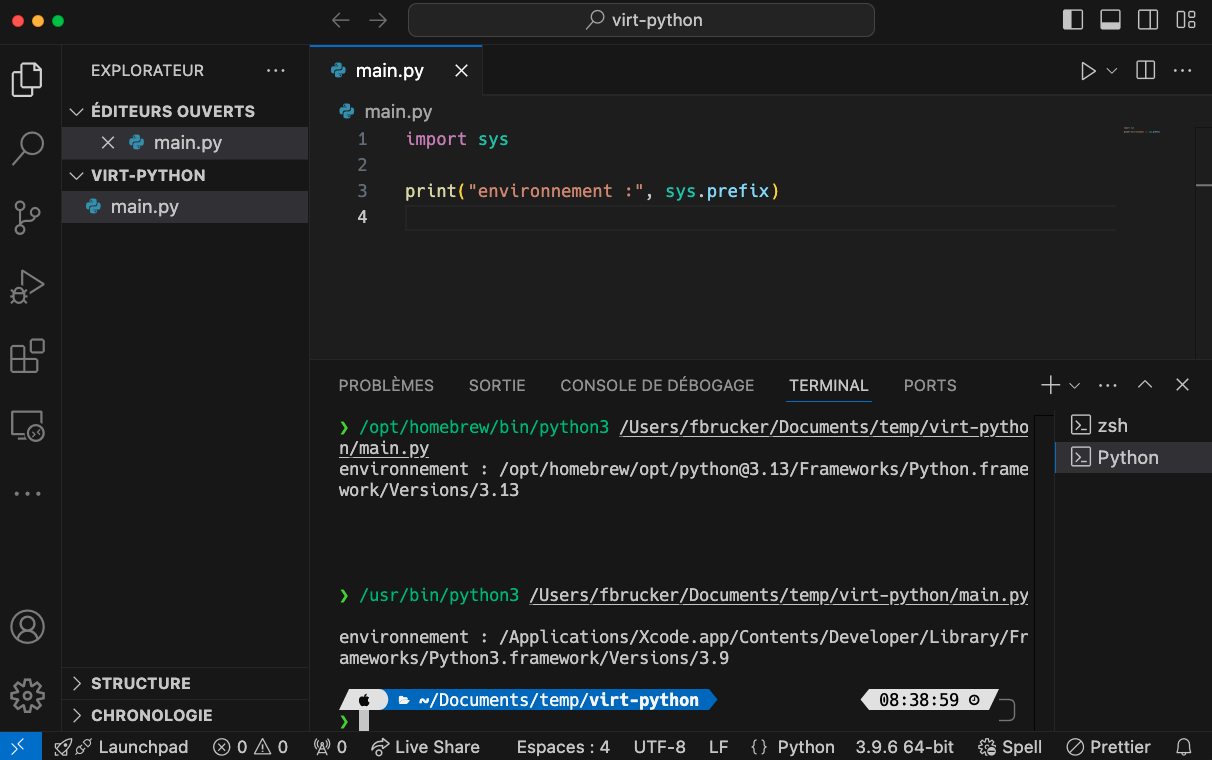Open the Run and Debug view
Viewport: 1212px width, 760px height.
click(27, 286)
